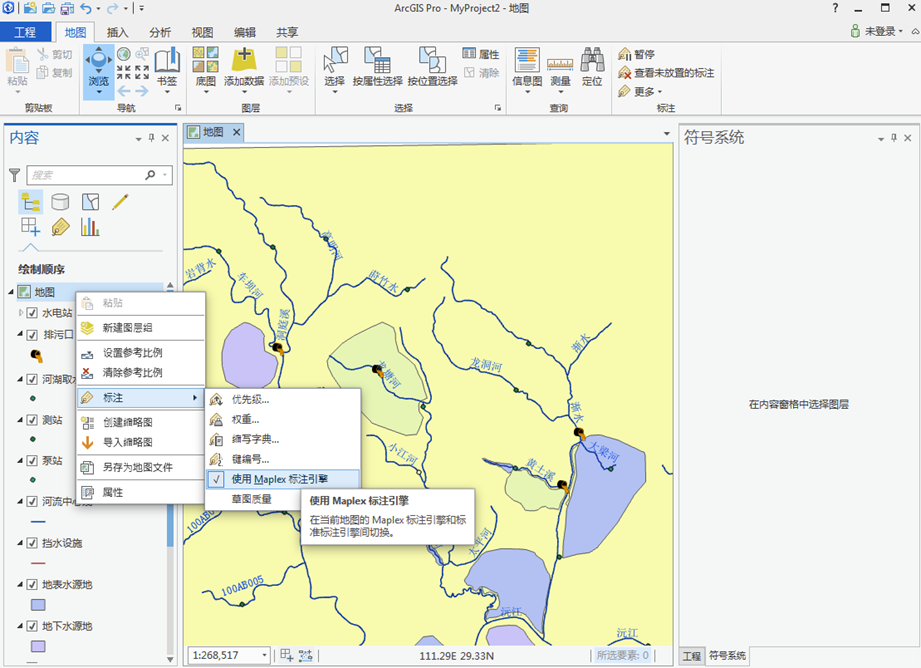Switch to the 插入 ribbon tab

(117, 32)
